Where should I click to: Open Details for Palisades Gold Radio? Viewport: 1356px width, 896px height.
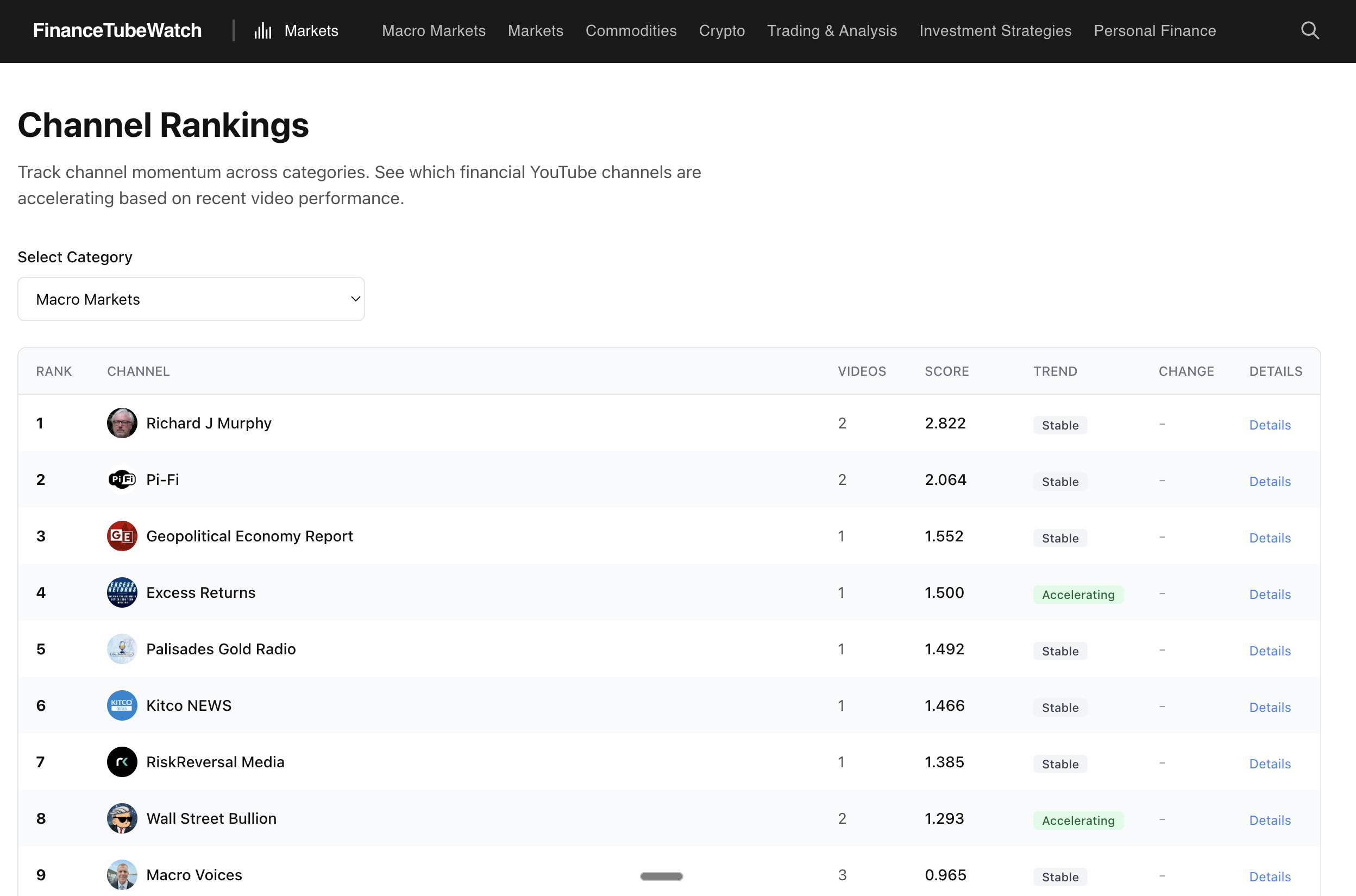pyautogui.click(x=1270, y=651)
